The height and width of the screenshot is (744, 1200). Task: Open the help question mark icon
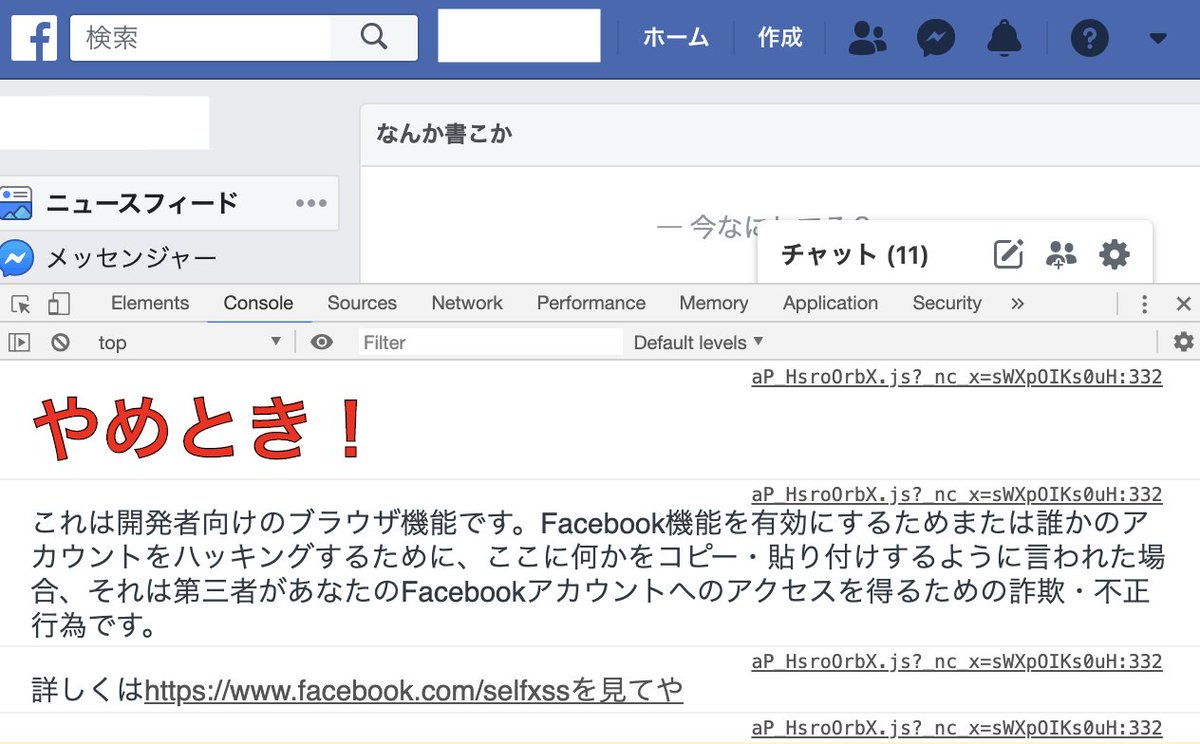[x=1090, y=39]
